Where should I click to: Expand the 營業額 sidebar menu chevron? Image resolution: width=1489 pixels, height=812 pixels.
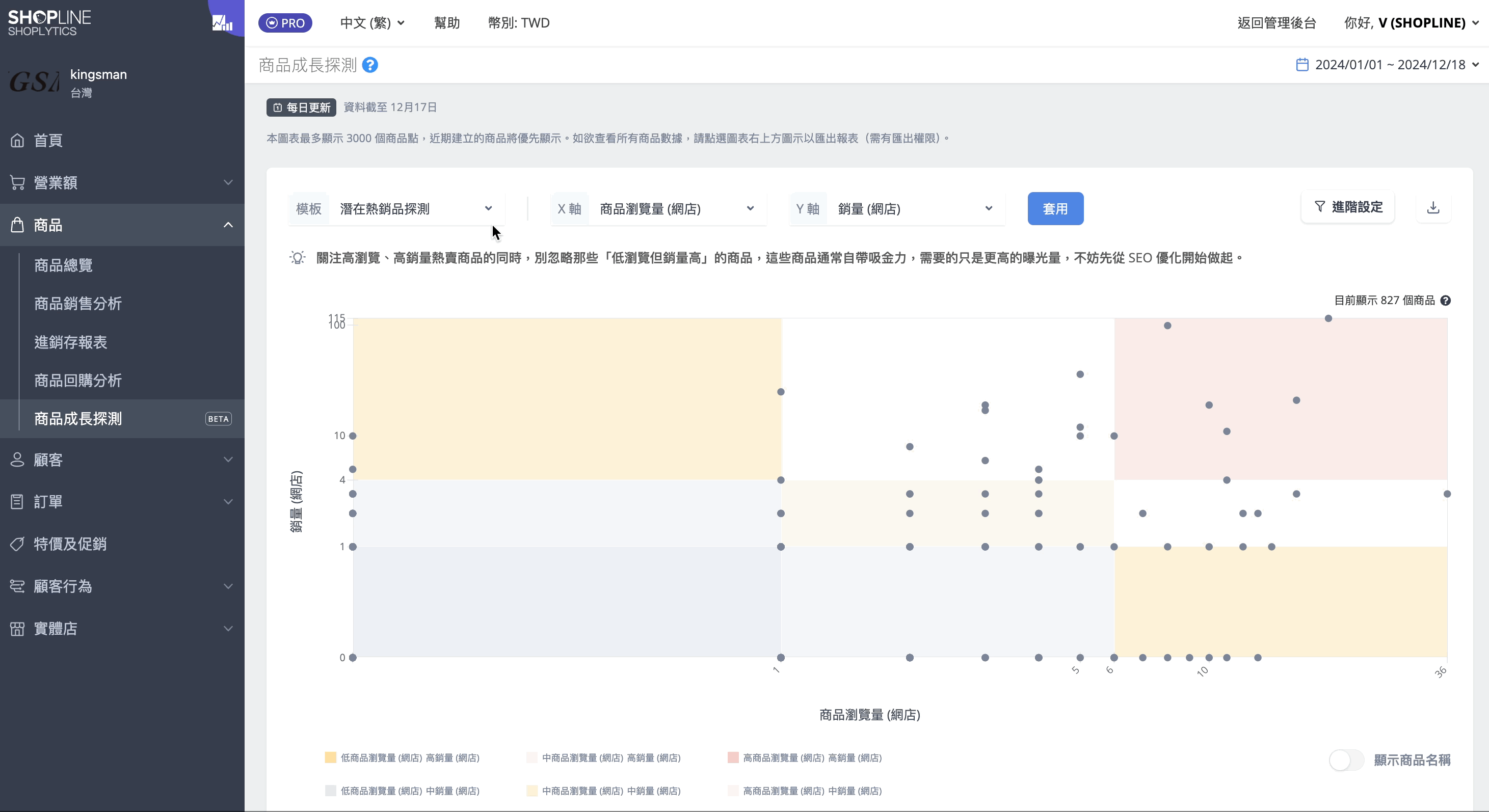point(228,183)
